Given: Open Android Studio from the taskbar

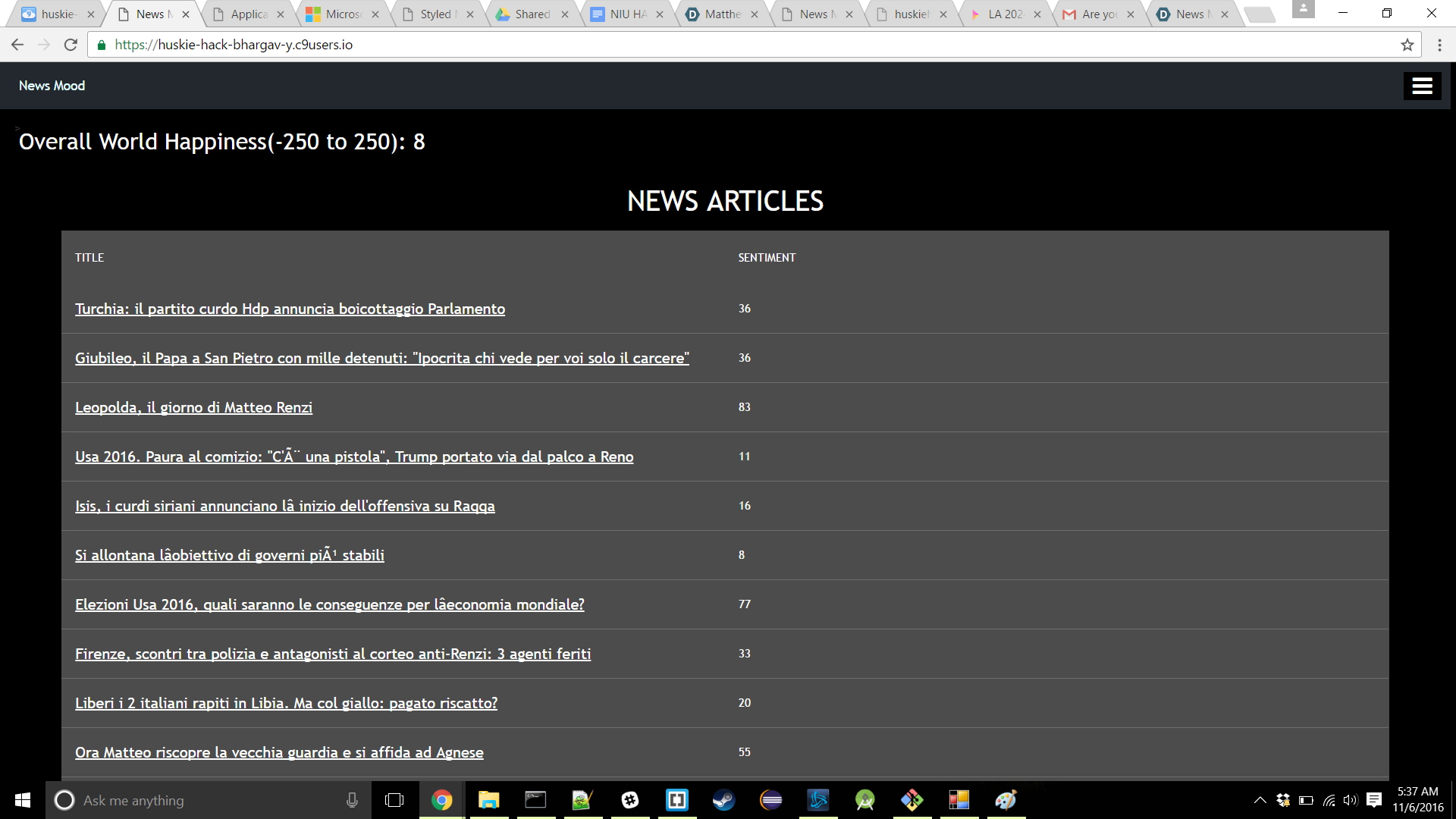Looking at the screenshot, I should point(864,800).
